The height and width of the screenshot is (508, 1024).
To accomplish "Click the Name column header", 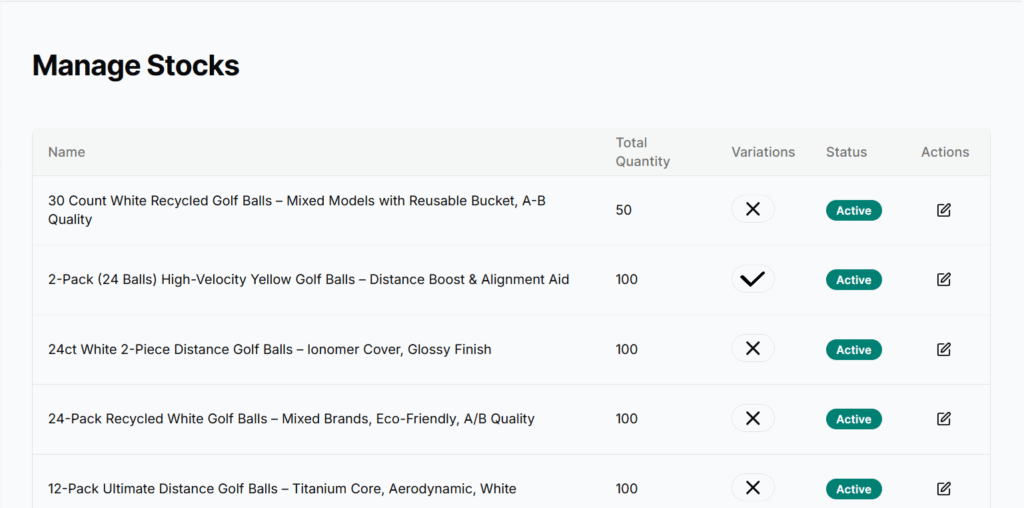I will (67, 152).
